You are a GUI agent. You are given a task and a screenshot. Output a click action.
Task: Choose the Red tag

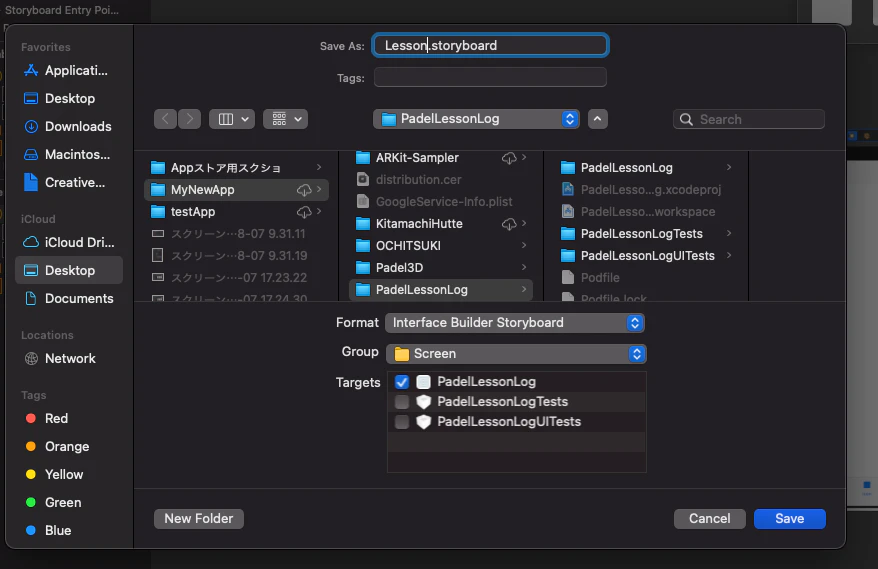tap(47, 418)
